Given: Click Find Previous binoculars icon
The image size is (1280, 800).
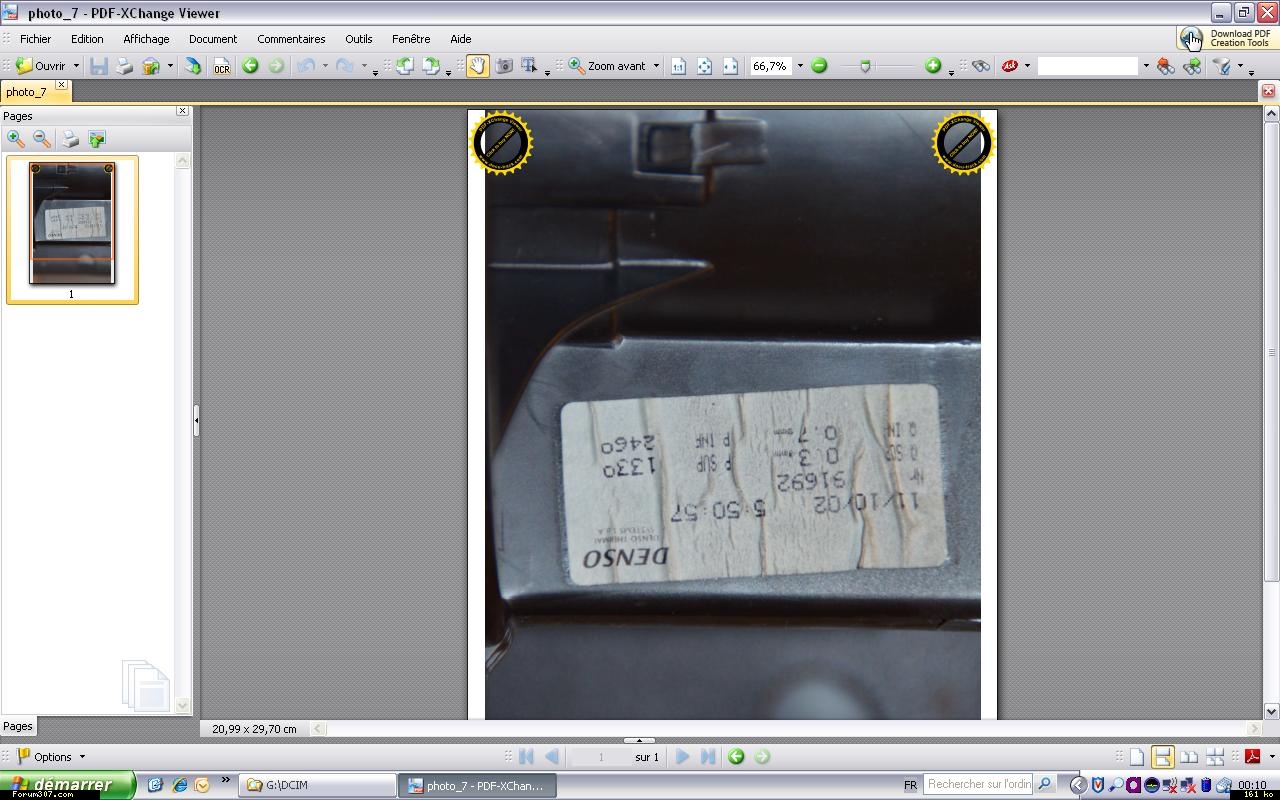Looking at the screenshot, I should 1166,66.
